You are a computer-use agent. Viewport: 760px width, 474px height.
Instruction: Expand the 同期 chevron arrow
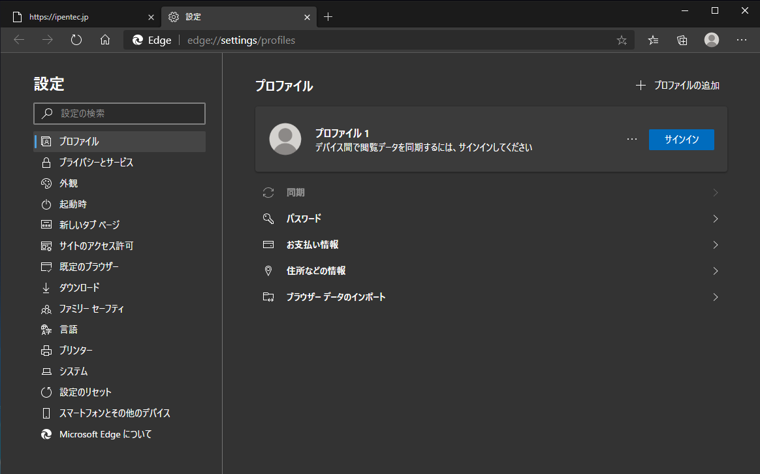point(715,192)
